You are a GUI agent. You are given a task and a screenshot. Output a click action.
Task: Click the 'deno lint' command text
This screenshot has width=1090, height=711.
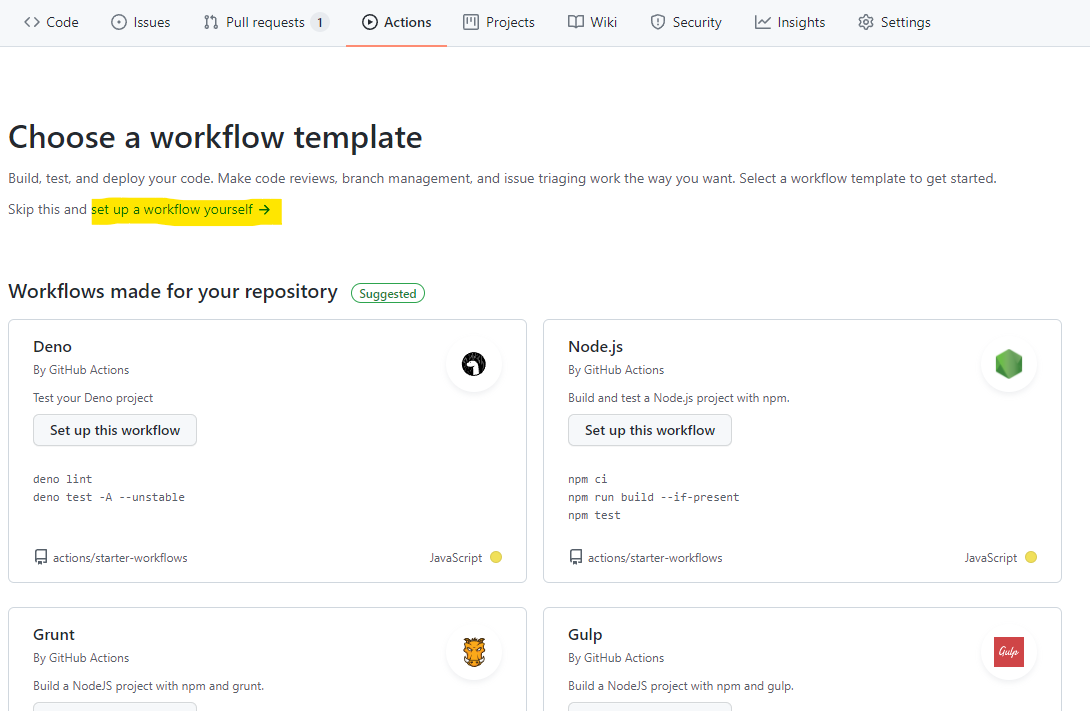pyautogui.click(x=63, y=479)
